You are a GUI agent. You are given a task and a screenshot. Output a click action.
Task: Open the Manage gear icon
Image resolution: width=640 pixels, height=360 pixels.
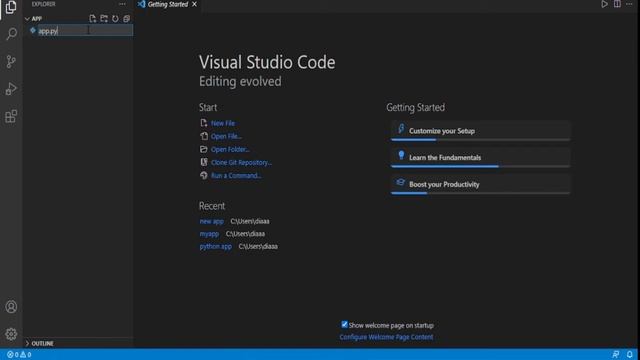pos(11,334)
